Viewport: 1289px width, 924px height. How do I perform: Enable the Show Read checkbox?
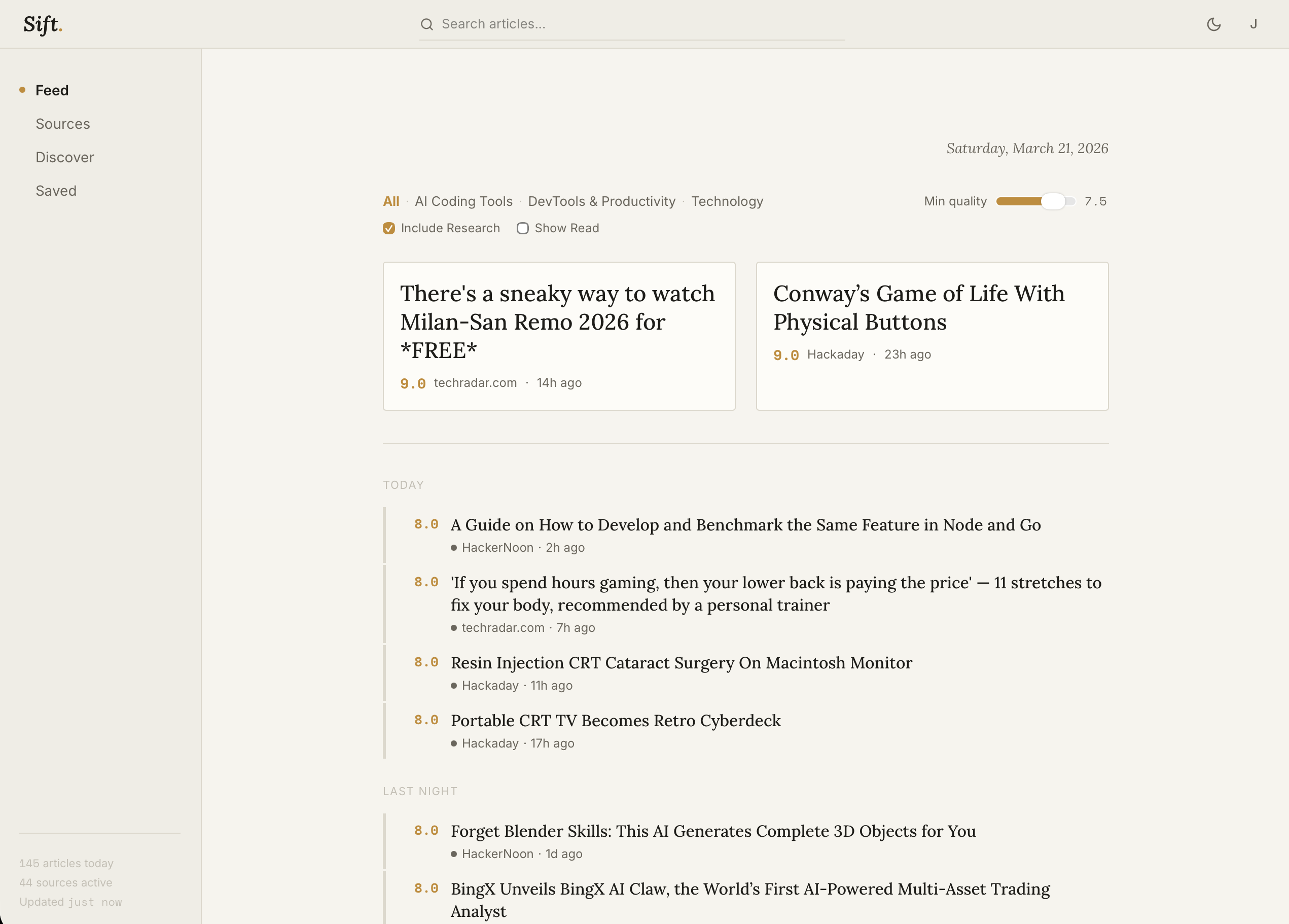[x=523, y=228]
